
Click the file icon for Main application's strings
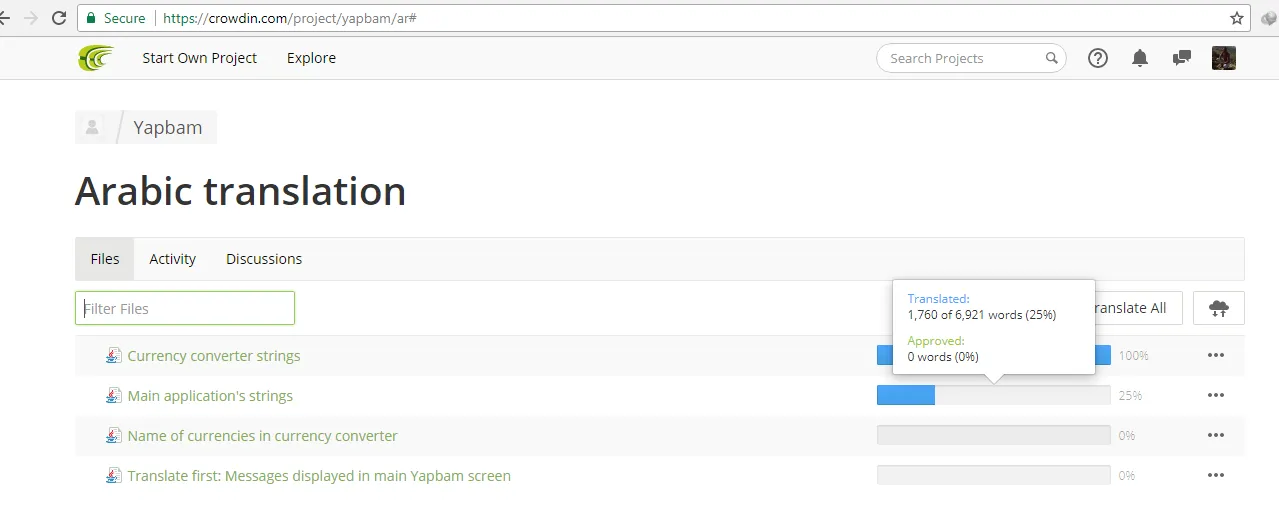[114, 395]
